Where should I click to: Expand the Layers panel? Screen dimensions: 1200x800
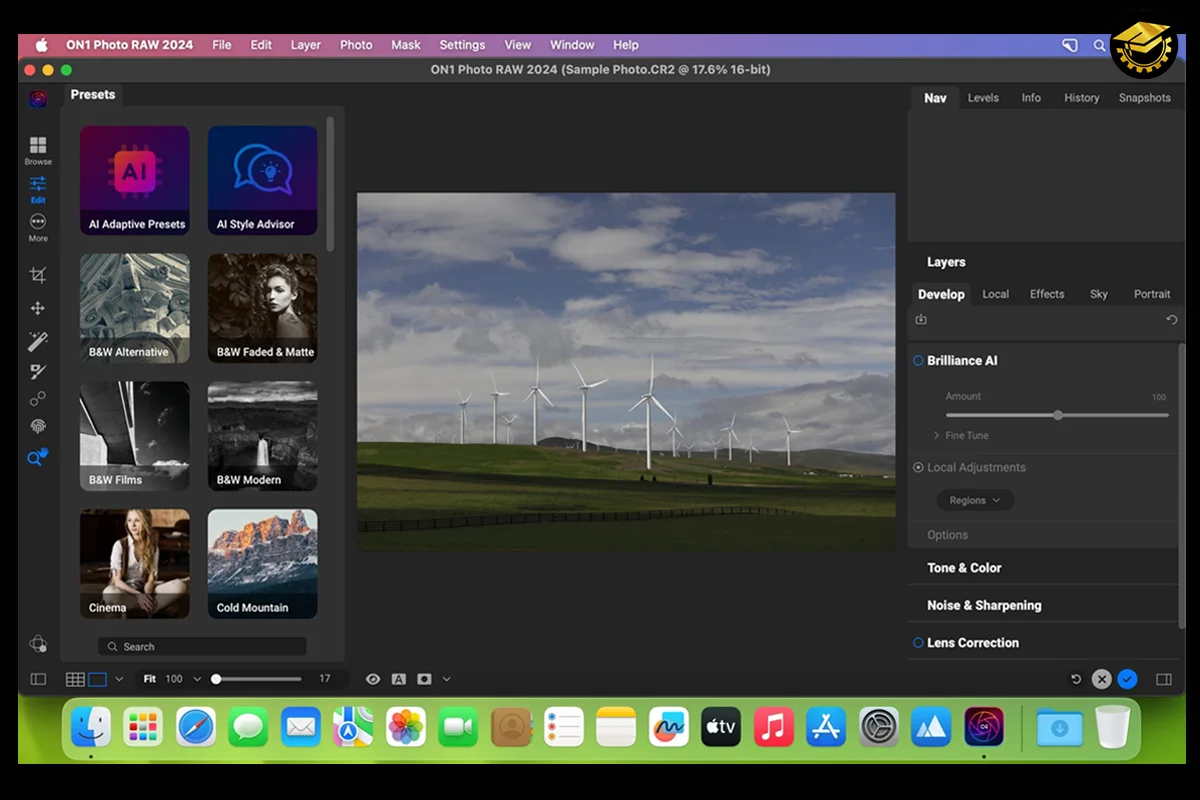click(946, 262)
